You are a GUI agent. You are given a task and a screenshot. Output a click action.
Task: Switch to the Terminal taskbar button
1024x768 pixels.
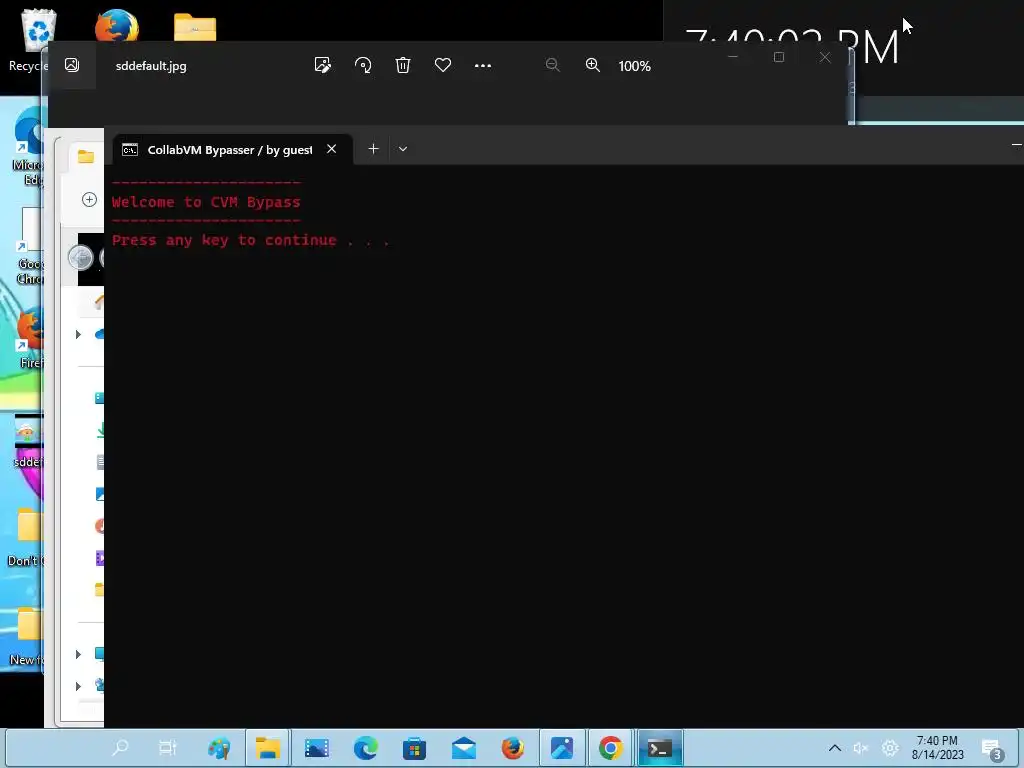(x=660, y=748)
